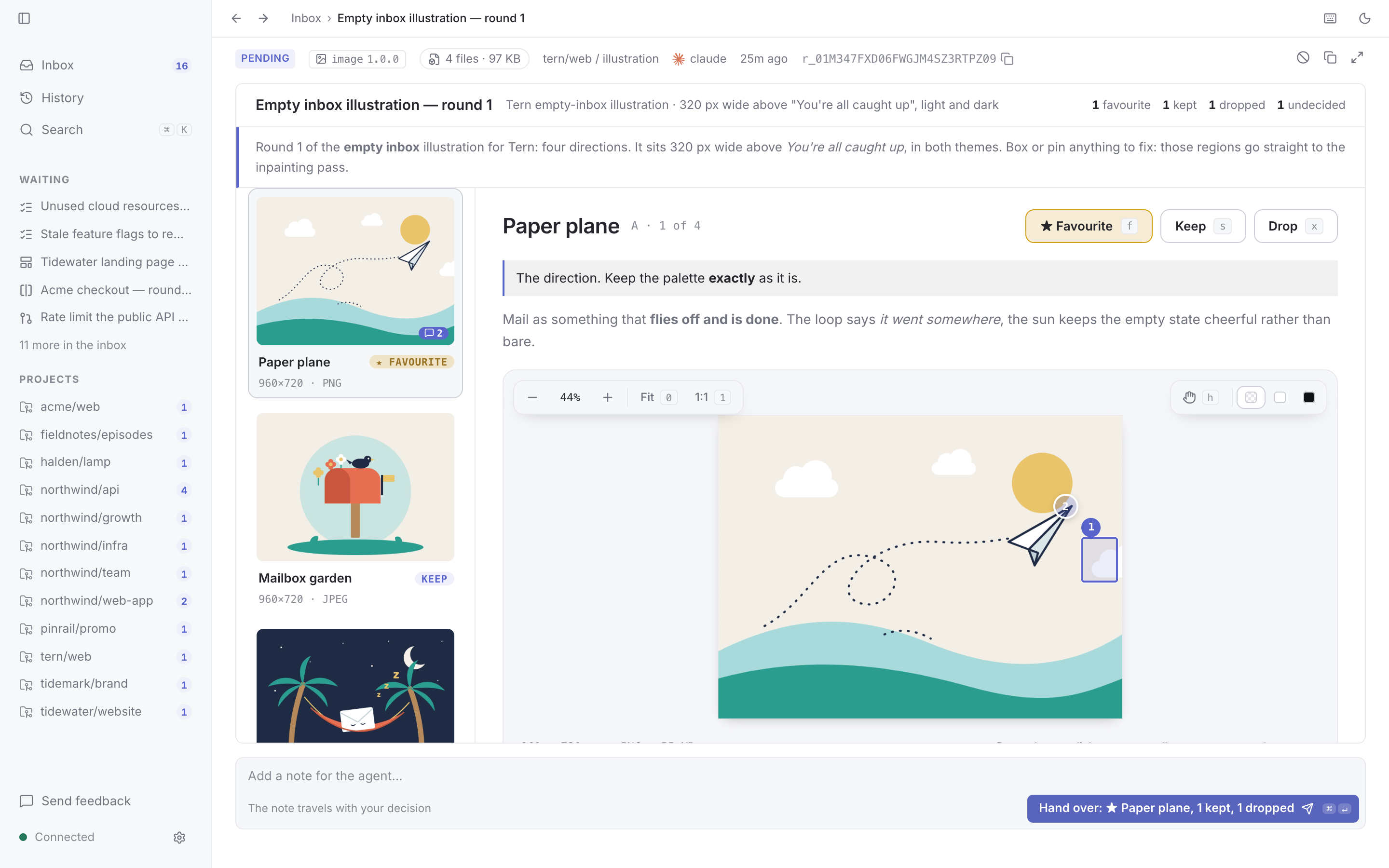This screenshot has height=868, width=1389.
Task: Open the fieldnotes/episodes project
Action: click(106, 434)
